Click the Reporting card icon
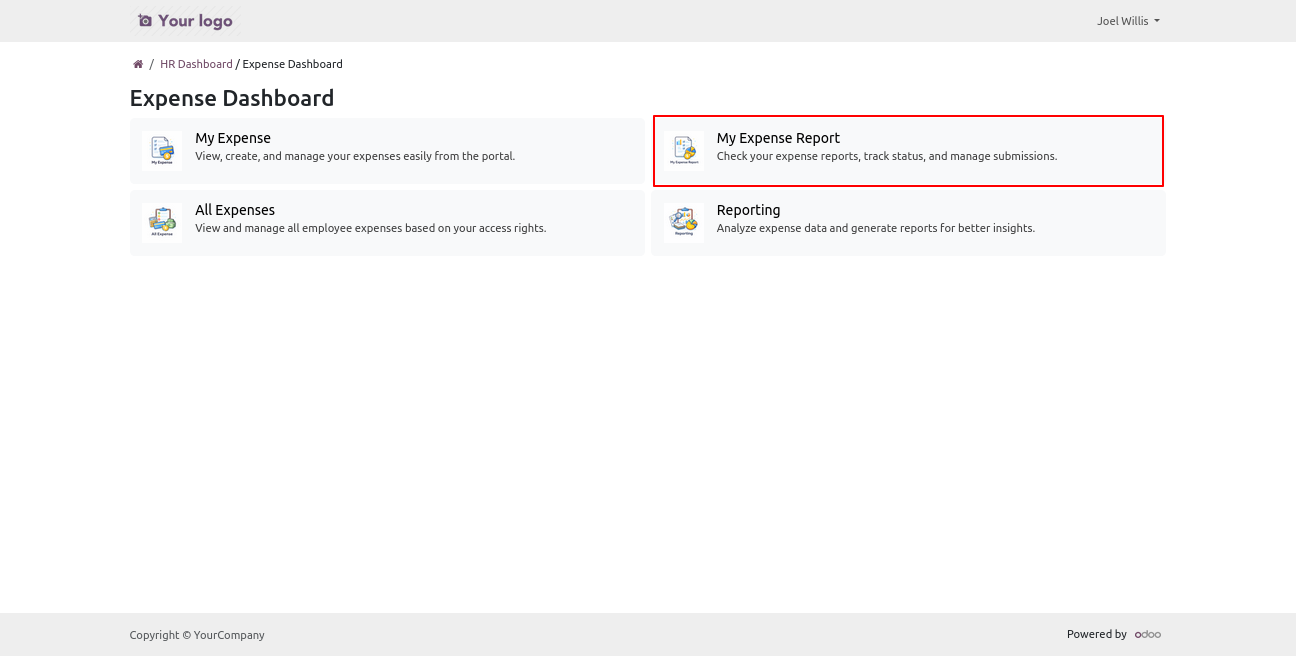The image size is (1296, 656). (684, 223)
